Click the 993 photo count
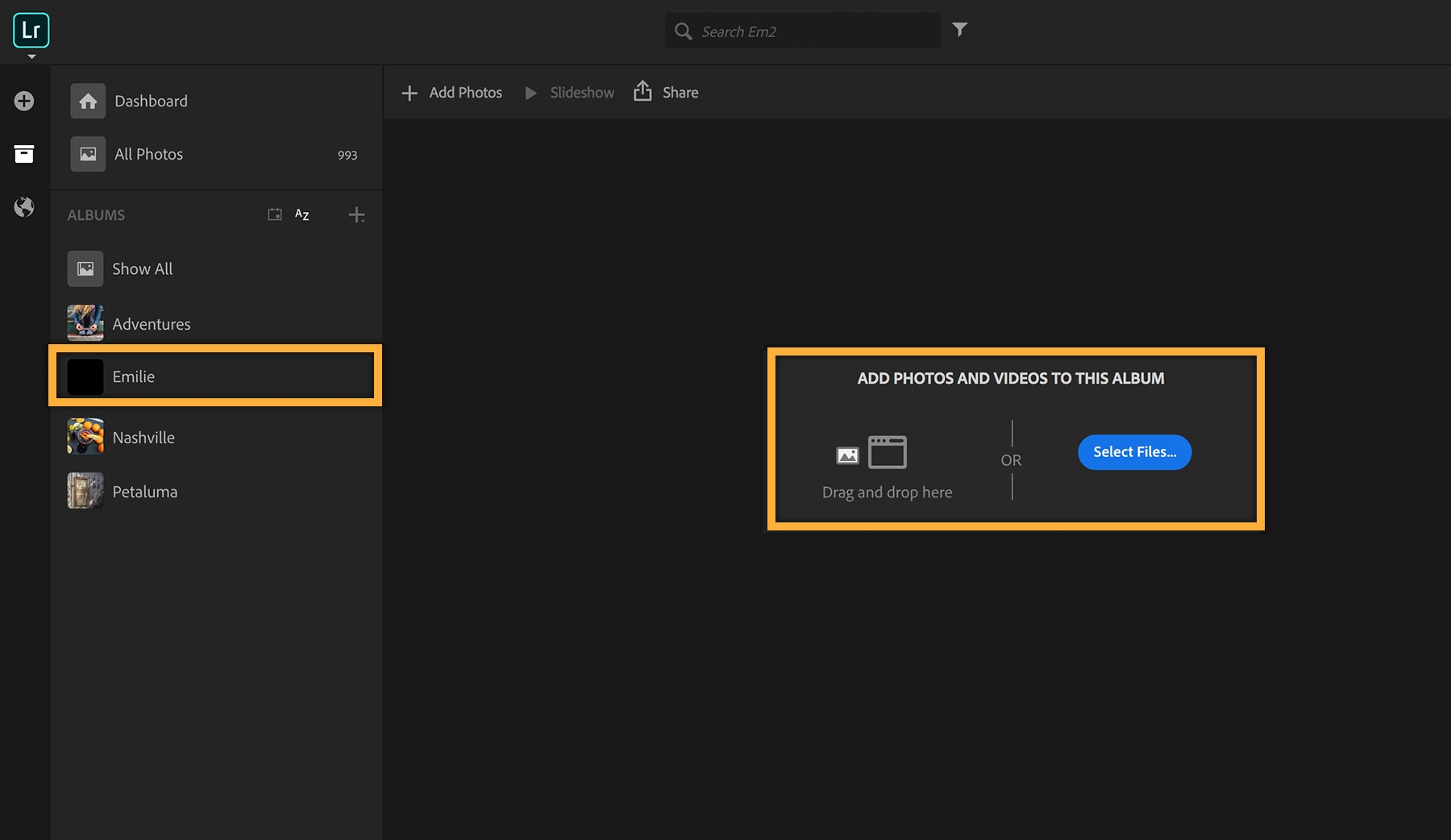Screen dimensions: 1451x840 click(x=347, y=155)
